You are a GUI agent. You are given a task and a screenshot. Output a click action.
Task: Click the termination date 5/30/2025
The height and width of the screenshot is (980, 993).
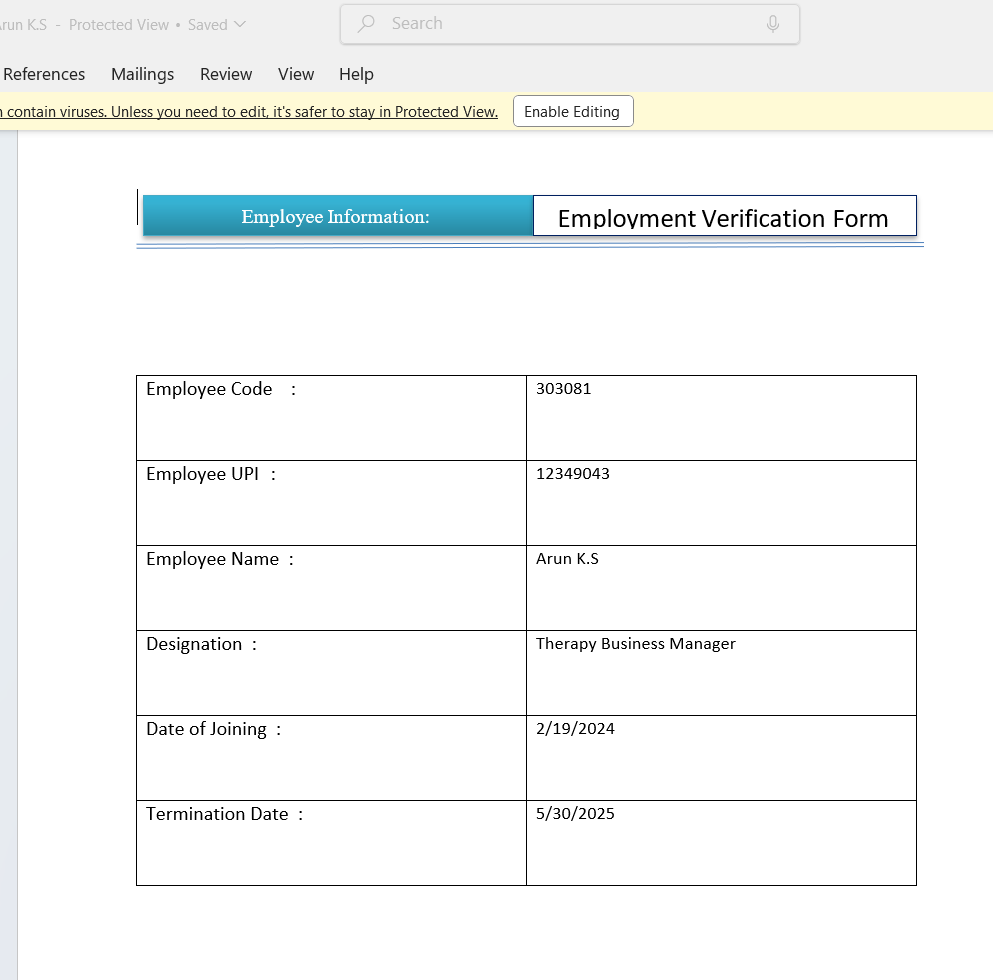coord(575,814)
